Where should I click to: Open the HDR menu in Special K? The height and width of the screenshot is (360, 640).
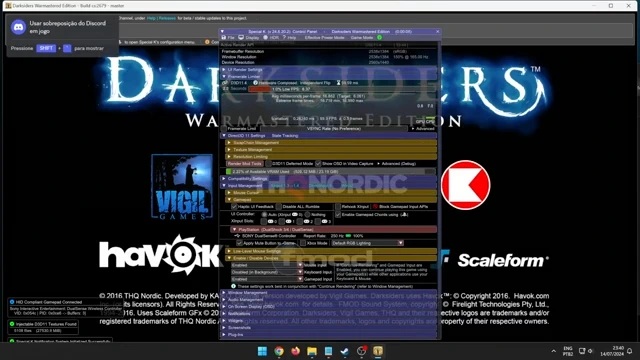271,38
